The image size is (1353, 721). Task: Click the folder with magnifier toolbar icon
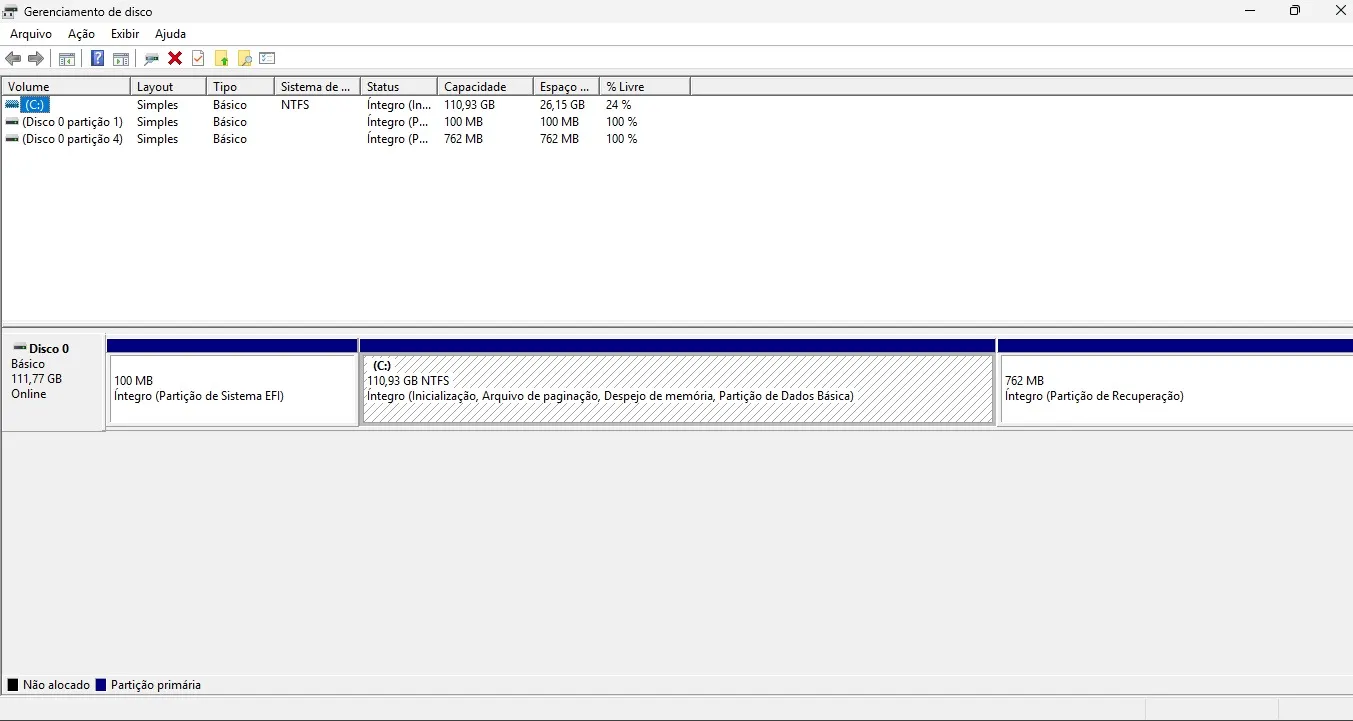[244, 58]
